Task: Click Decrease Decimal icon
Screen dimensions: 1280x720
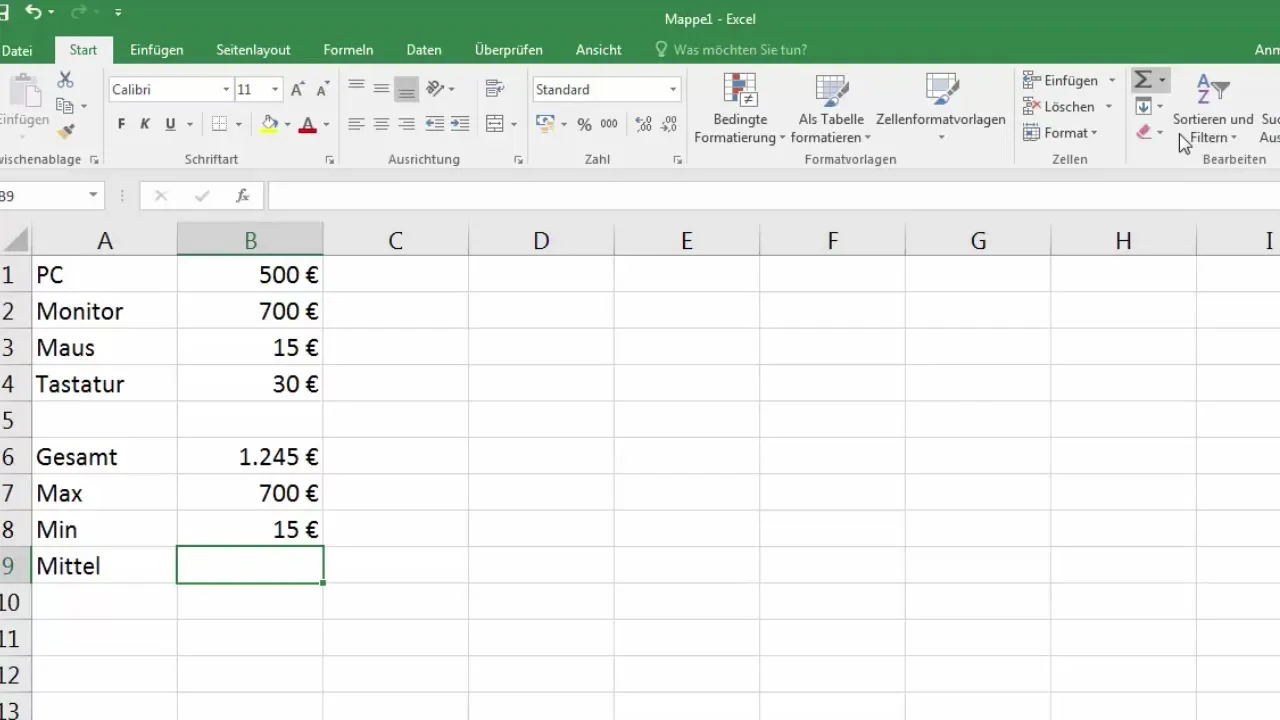Action: (669, 124)
